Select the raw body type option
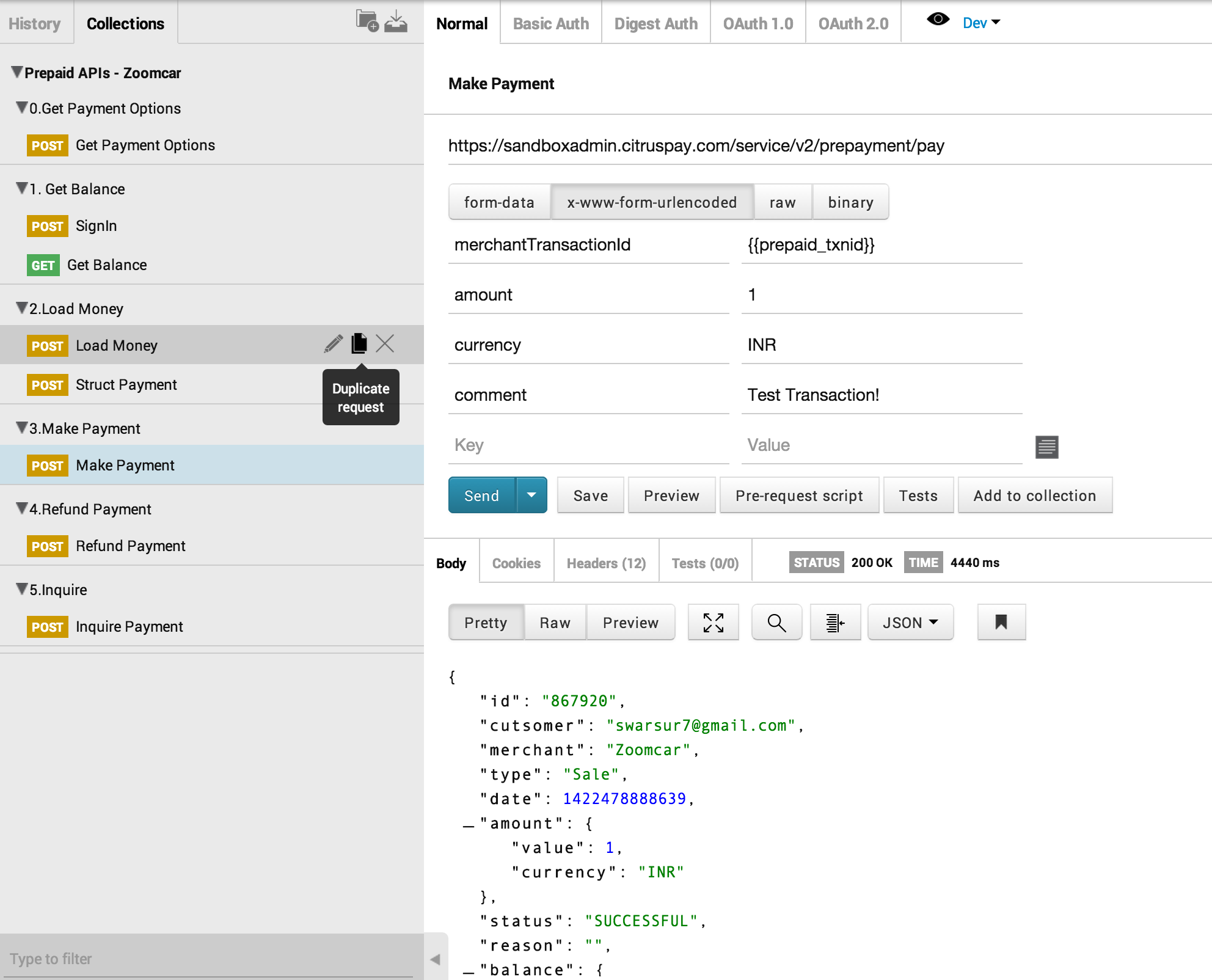The image size is (1212, 980). pyautogui.click(x=782, y=202)
